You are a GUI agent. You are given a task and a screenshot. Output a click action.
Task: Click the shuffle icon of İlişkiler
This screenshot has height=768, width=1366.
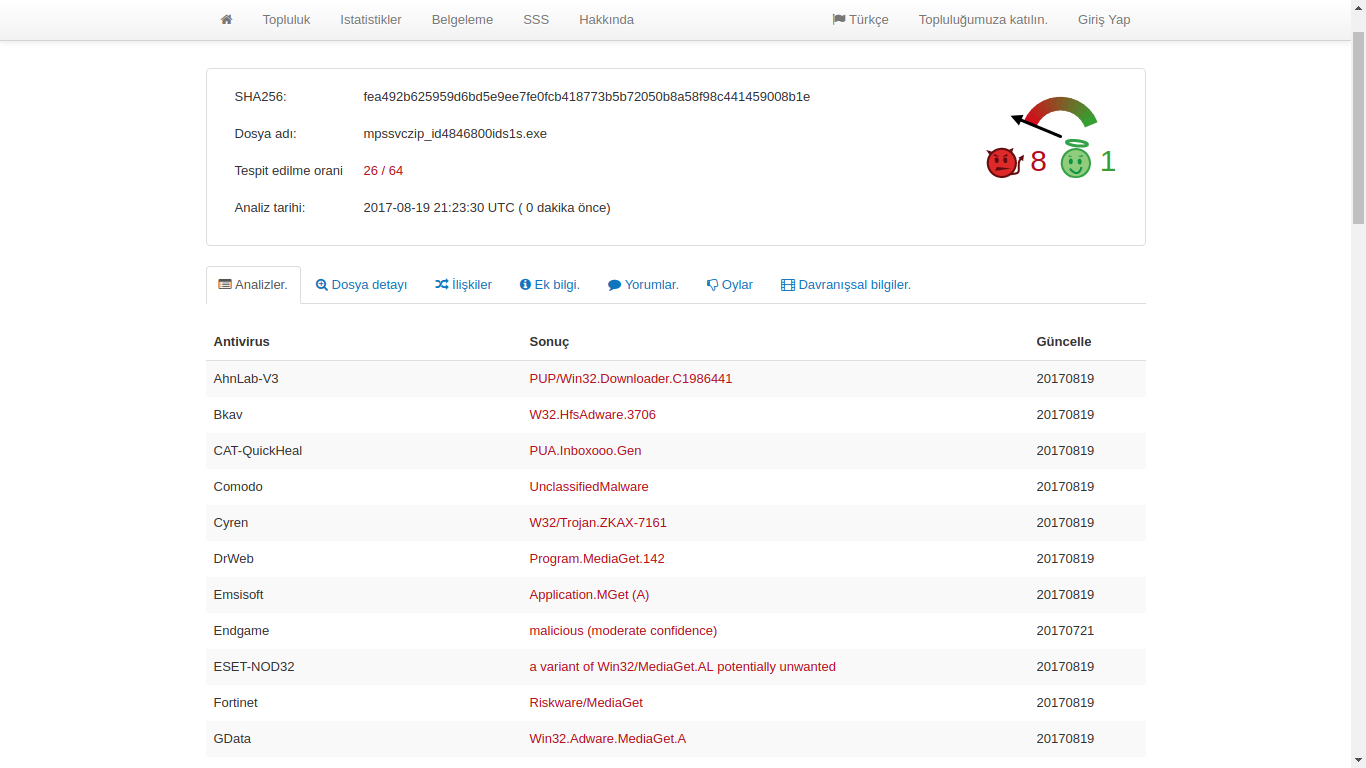tap(442, 285)
